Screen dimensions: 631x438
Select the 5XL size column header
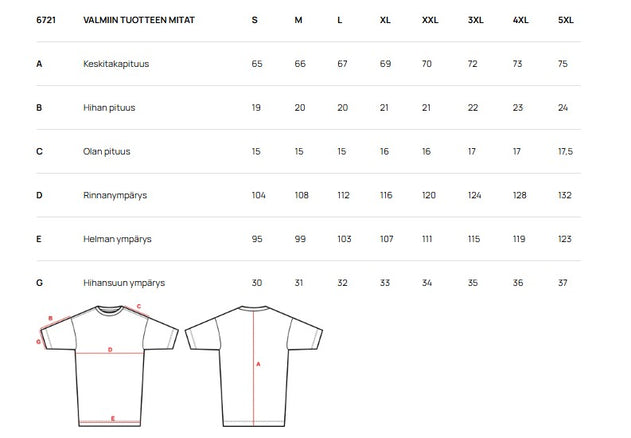coord(565,19)
